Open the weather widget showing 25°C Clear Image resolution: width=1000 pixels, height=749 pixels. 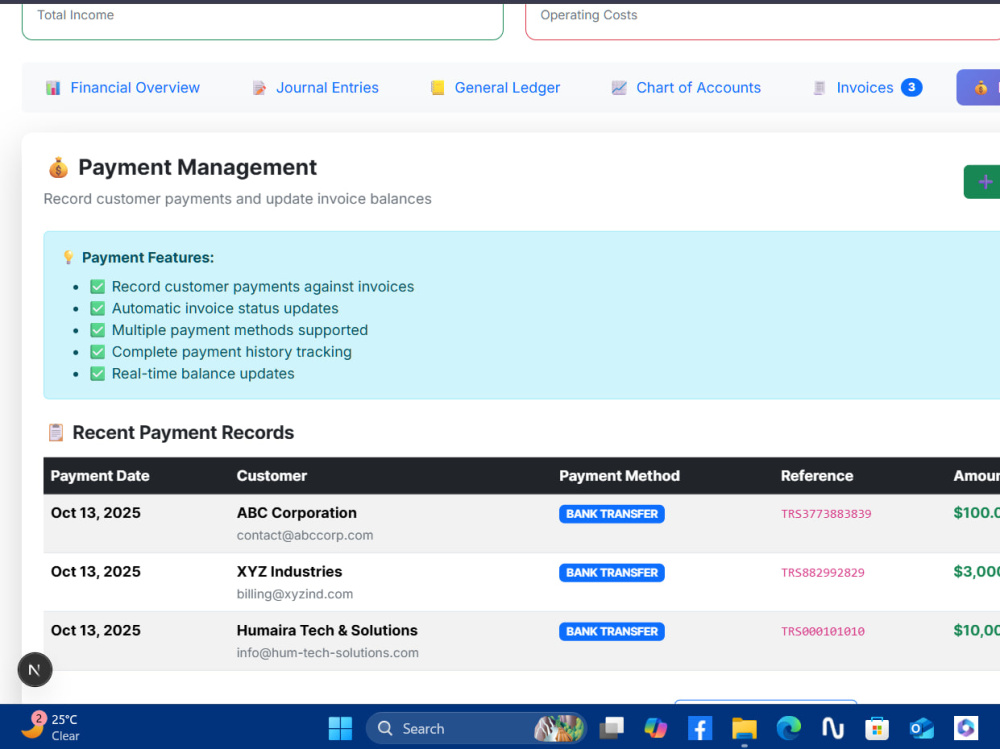pos(50,727)
